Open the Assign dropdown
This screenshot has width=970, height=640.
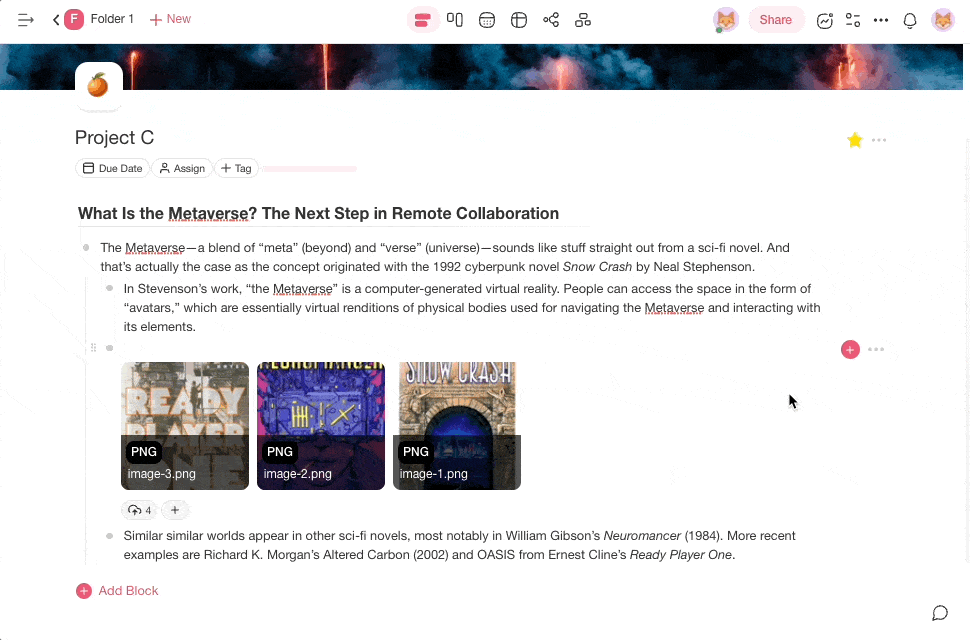coord(182,168)
